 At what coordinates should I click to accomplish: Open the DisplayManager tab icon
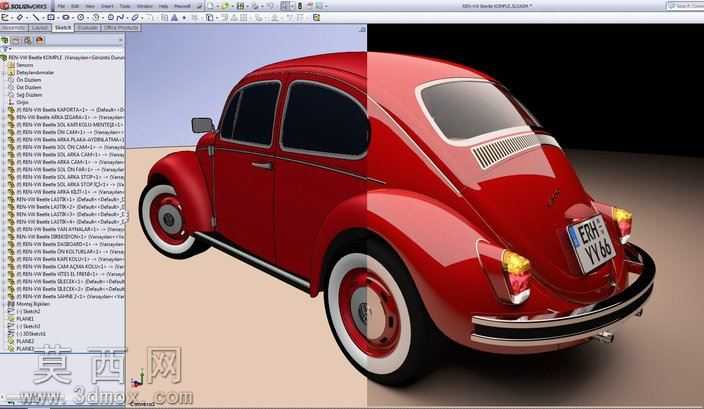pos(40,40)
